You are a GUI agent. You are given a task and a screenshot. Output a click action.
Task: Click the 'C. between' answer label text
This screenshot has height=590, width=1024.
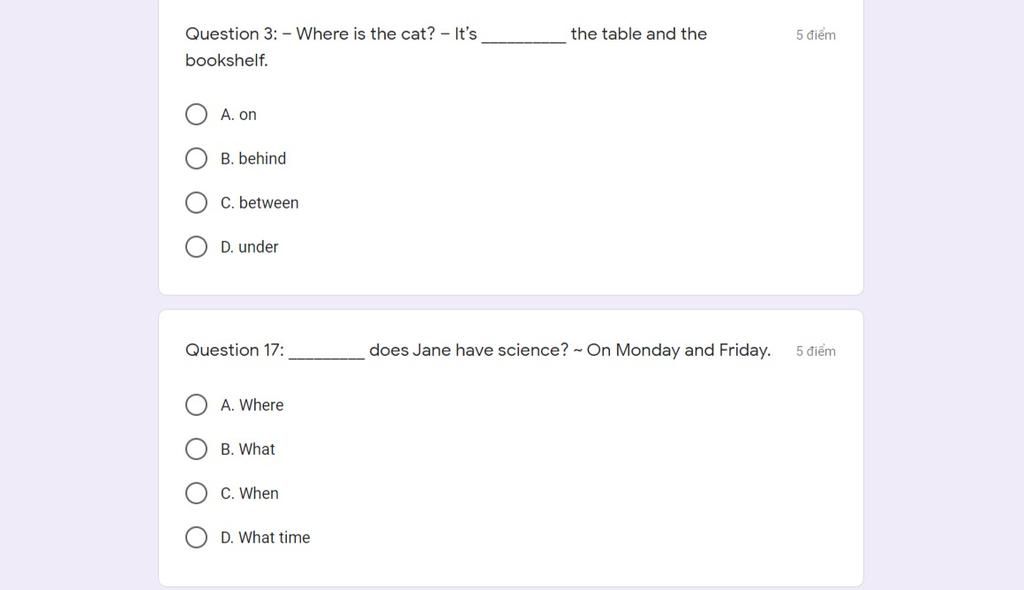[259, 203]
